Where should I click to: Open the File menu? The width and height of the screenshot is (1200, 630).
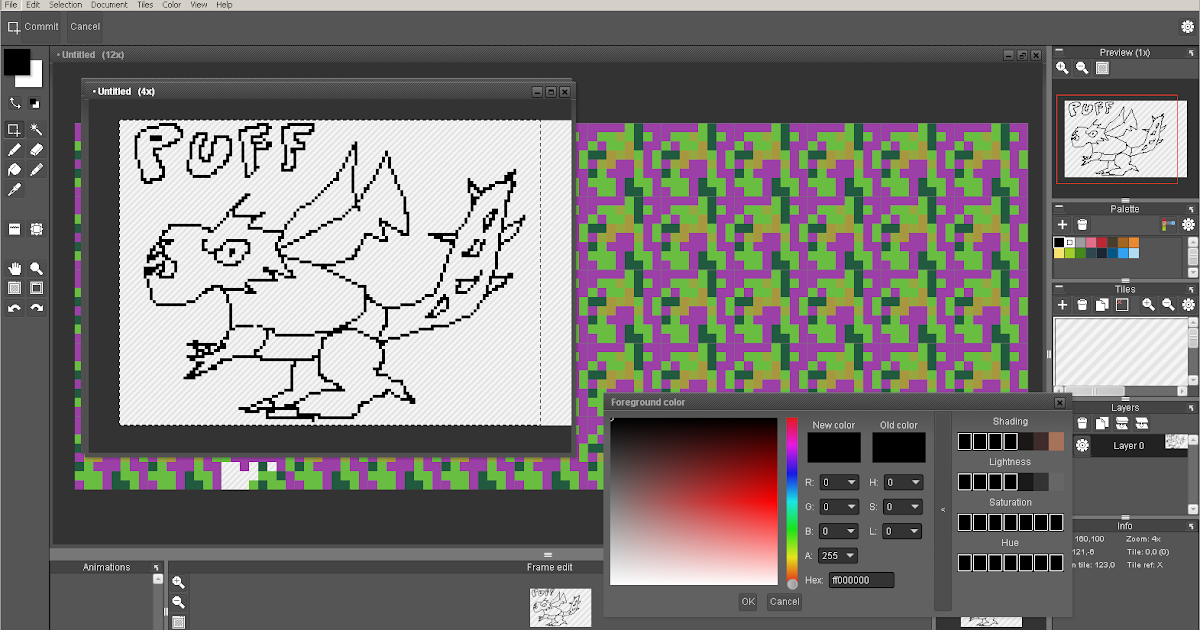click(x=11, y=5)
